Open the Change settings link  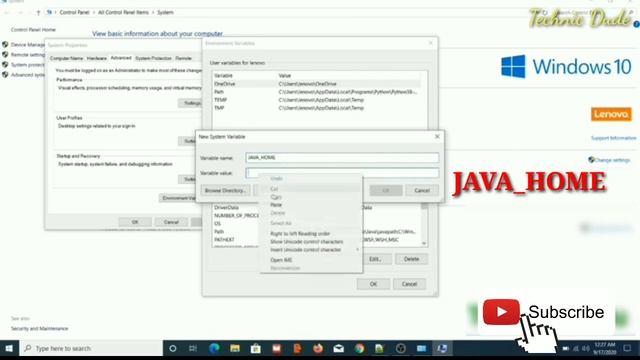coord(612,160)
